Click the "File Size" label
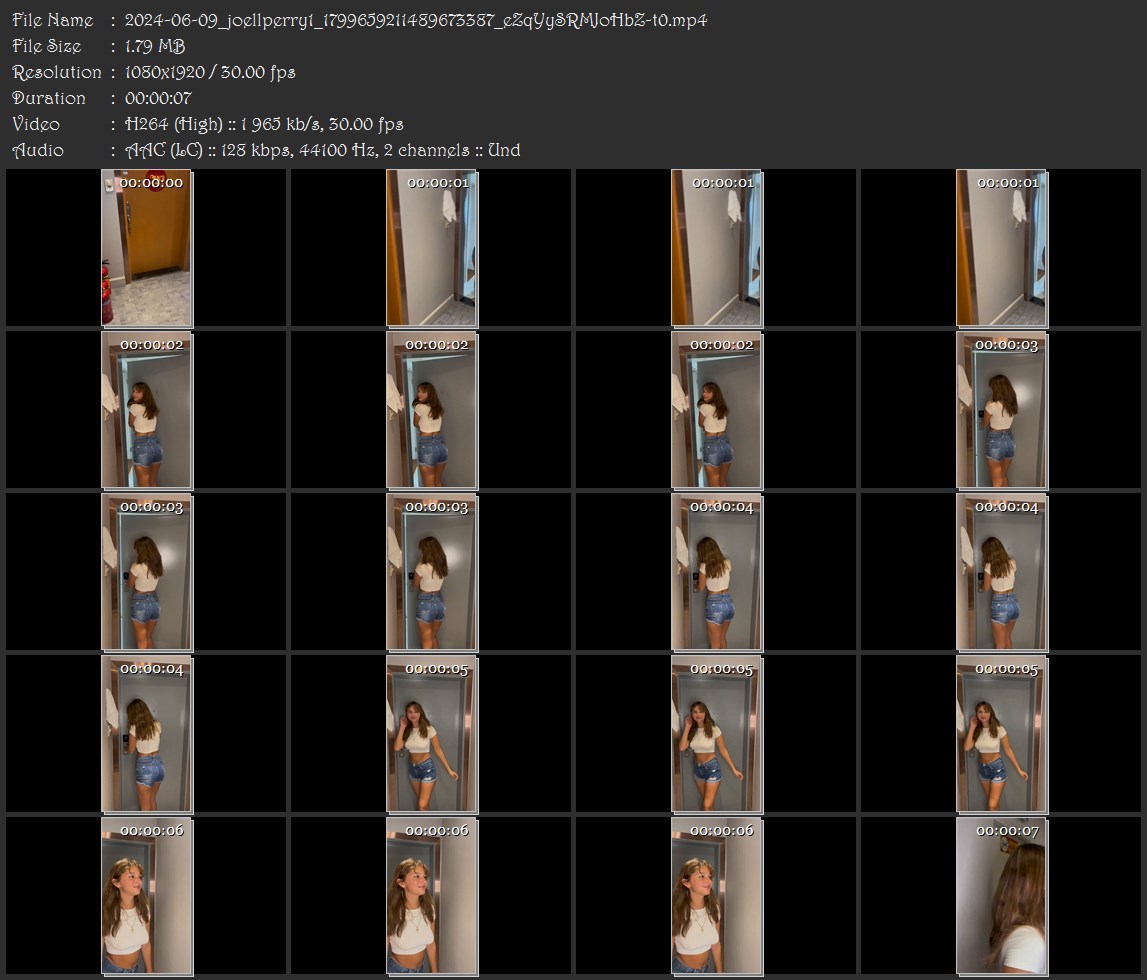 click(x=47, y=46)
